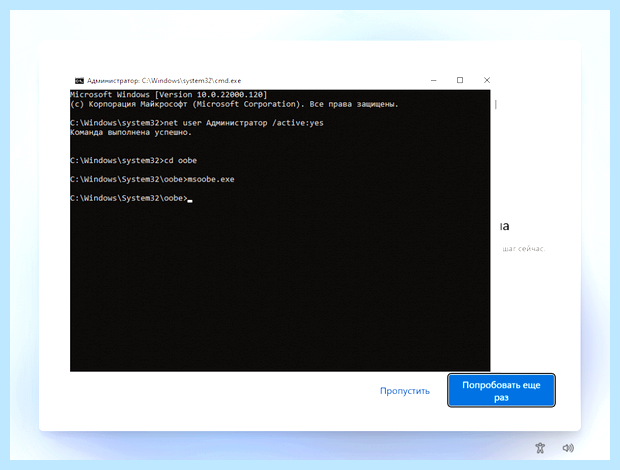620x470 pixels.
Task: Maximize the Administrator cmd.exe window
Action: click(460, 80)
